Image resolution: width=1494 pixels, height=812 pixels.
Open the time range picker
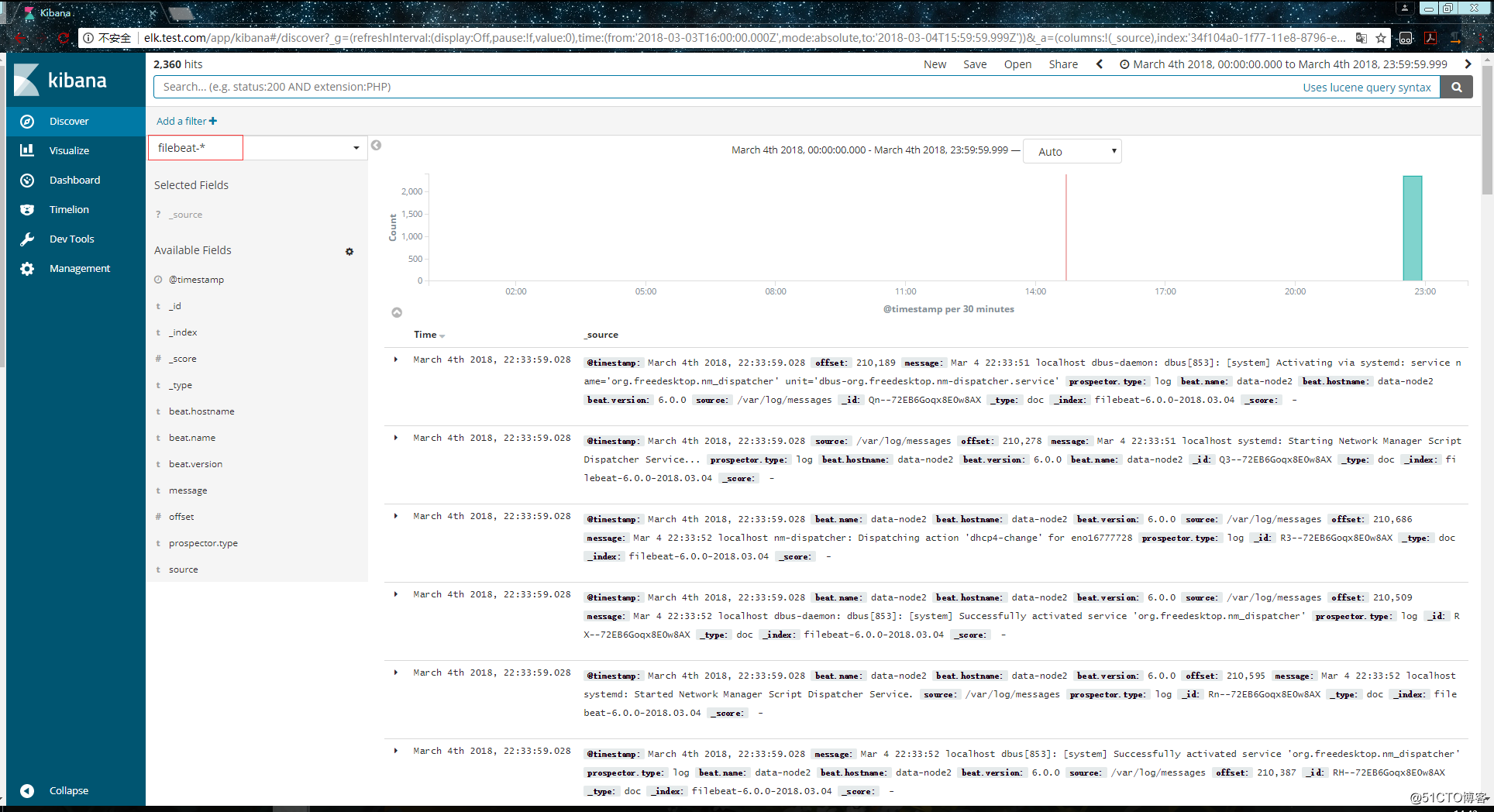pos(1283,64)
